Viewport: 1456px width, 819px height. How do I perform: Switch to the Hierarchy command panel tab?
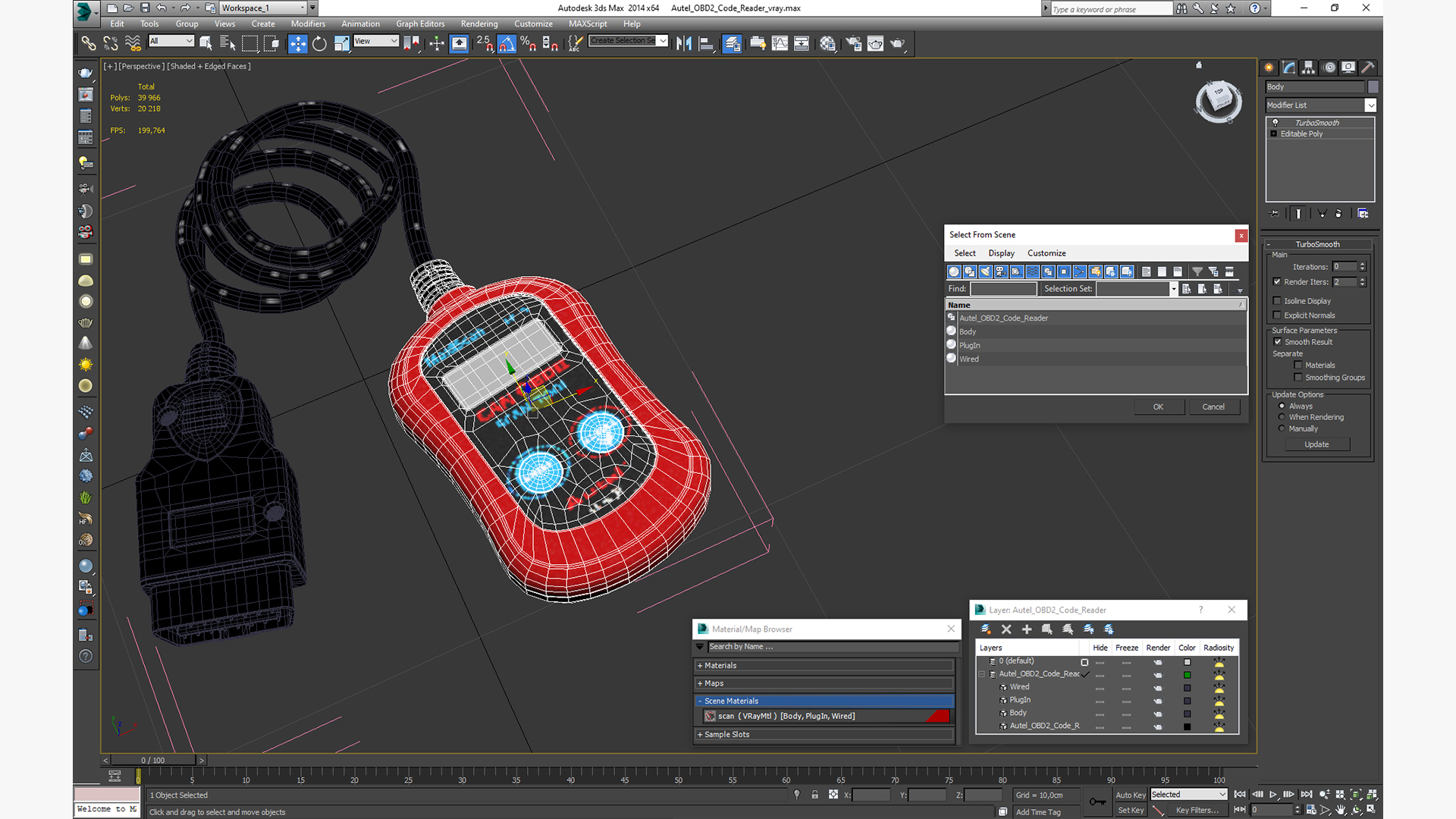(x=1309, y=67)
